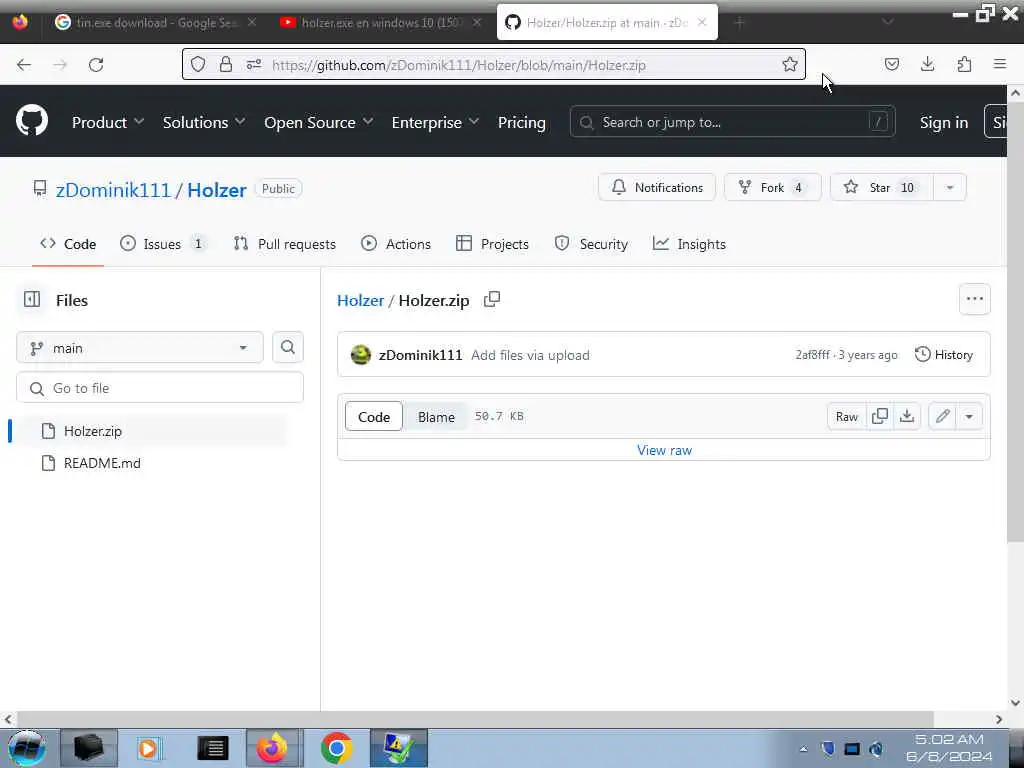This screenshot has width=1024, height=768.
Task: Click the pencil edit file icon
Action: [942, 416]
